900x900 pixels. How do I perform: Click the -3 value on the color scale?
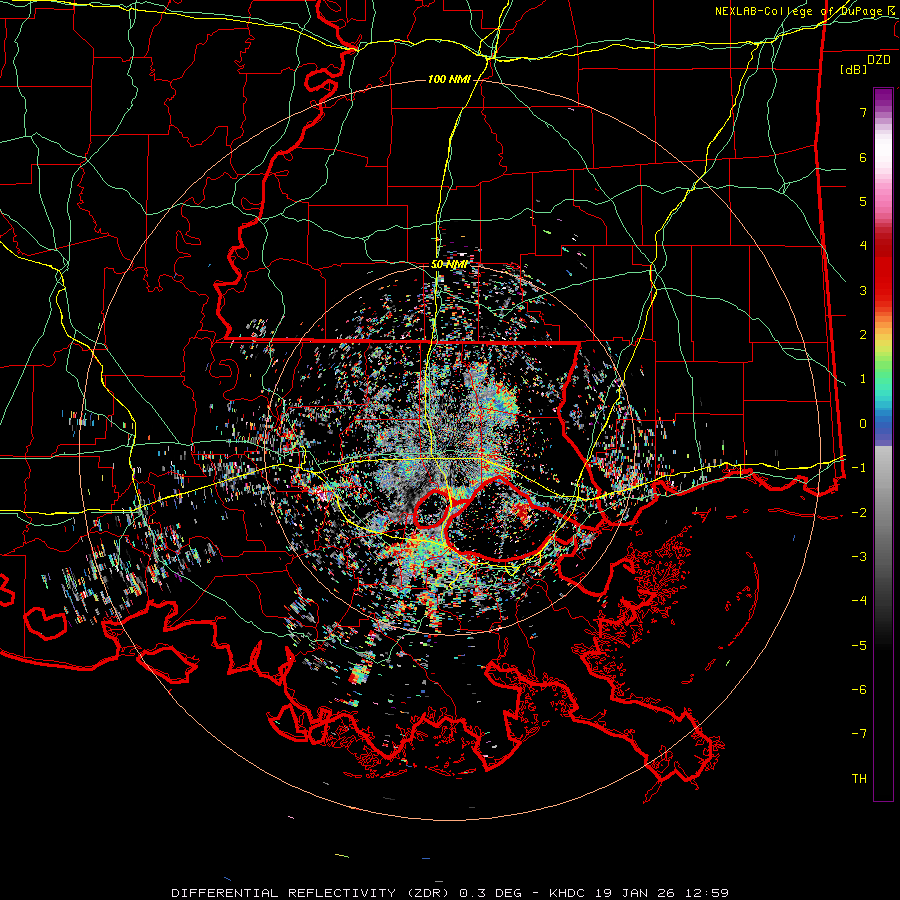pyautogui.click(x=859, y=557)
